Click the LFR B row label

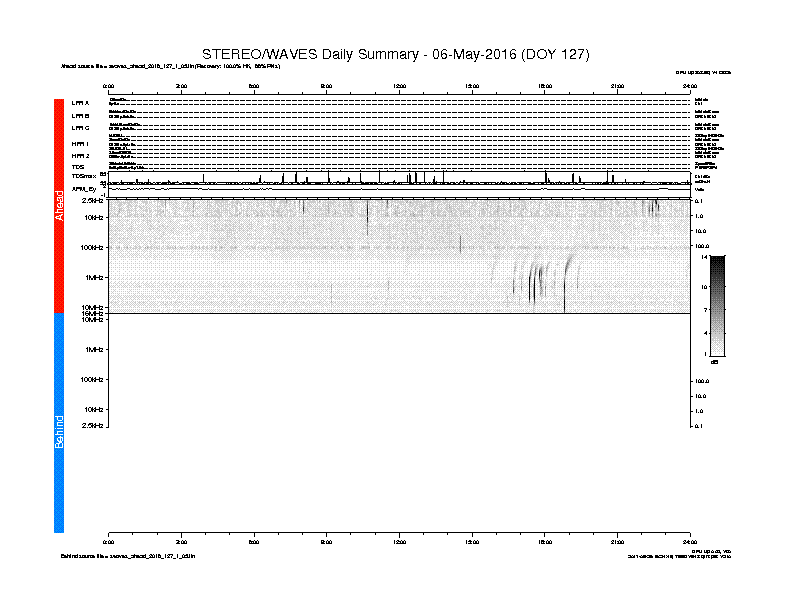[x=80, y=116]
